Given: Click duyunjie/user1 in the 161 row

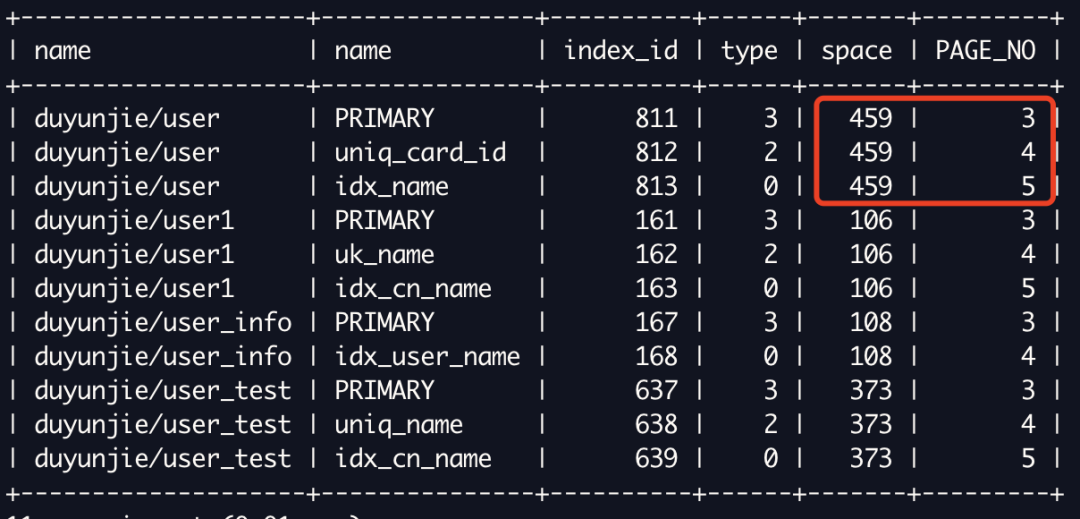Looking at the screenshot, I should coord(134,222).
